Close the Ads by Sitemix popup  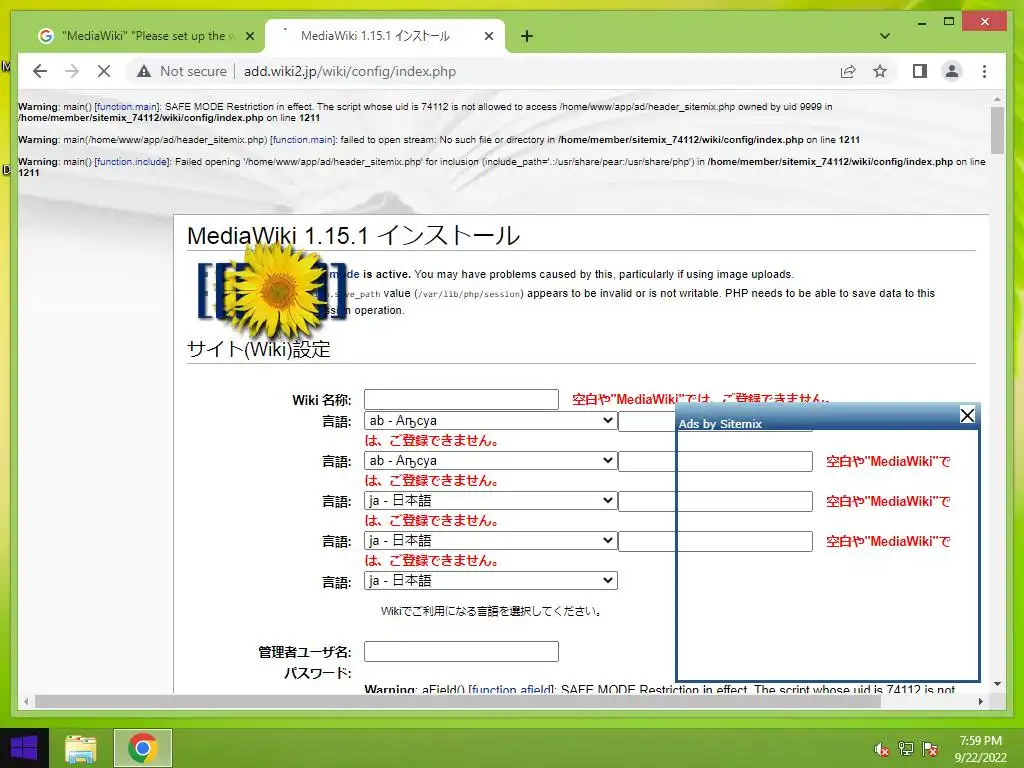coord(967,415)
